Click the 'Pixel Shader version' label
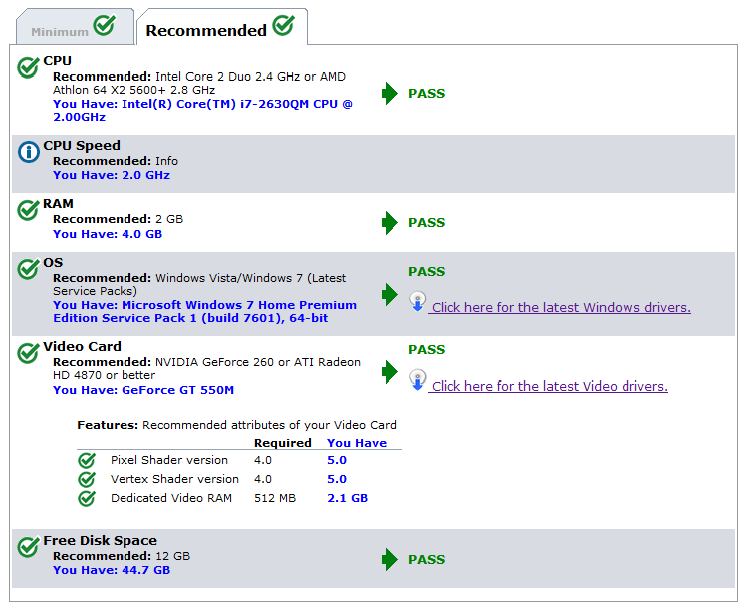Viewport: 751px width, 609px height. tap(169, 461)
